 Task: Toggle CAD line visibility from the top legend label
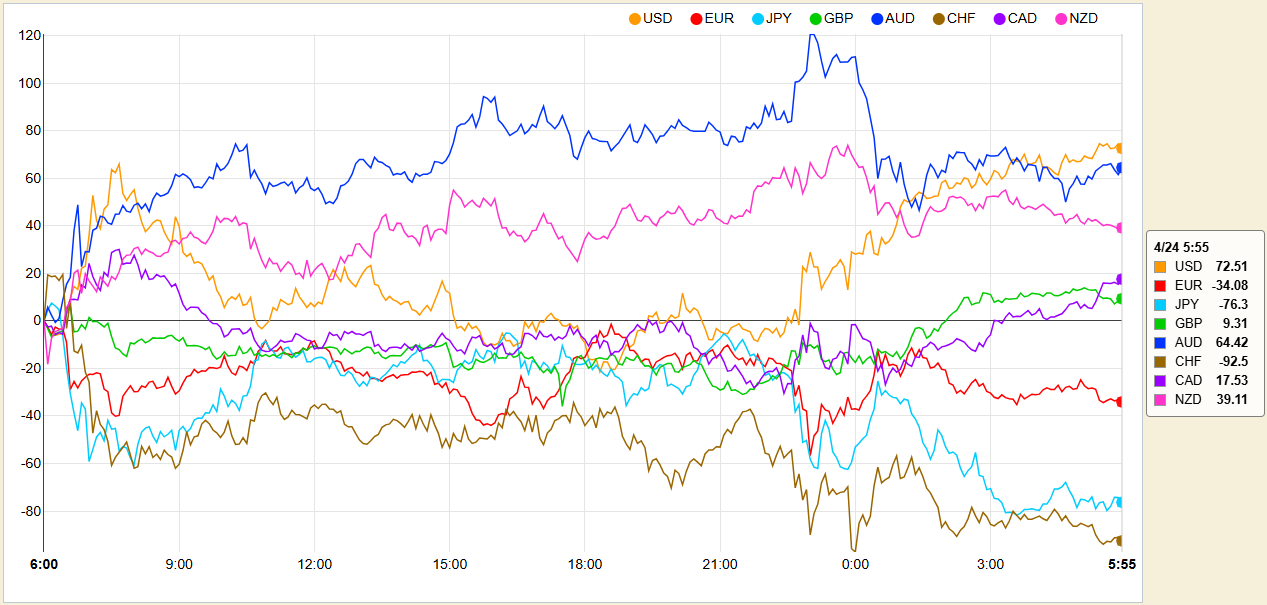pos(1023,18)
